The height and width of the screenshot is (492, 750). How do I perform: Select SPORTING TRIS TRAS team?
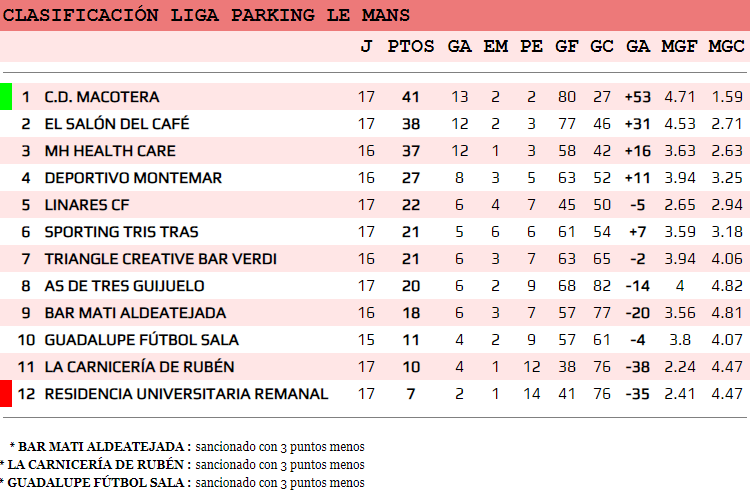tap(121, 232)
